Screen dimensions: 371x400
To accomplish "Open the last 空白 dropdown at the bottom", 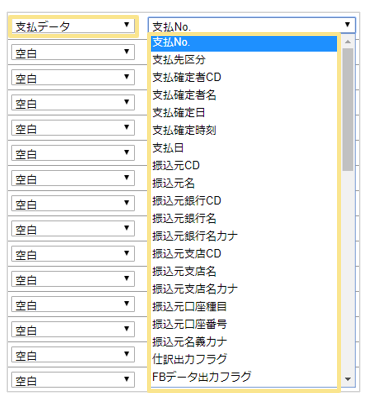I will tap(73, 379).
